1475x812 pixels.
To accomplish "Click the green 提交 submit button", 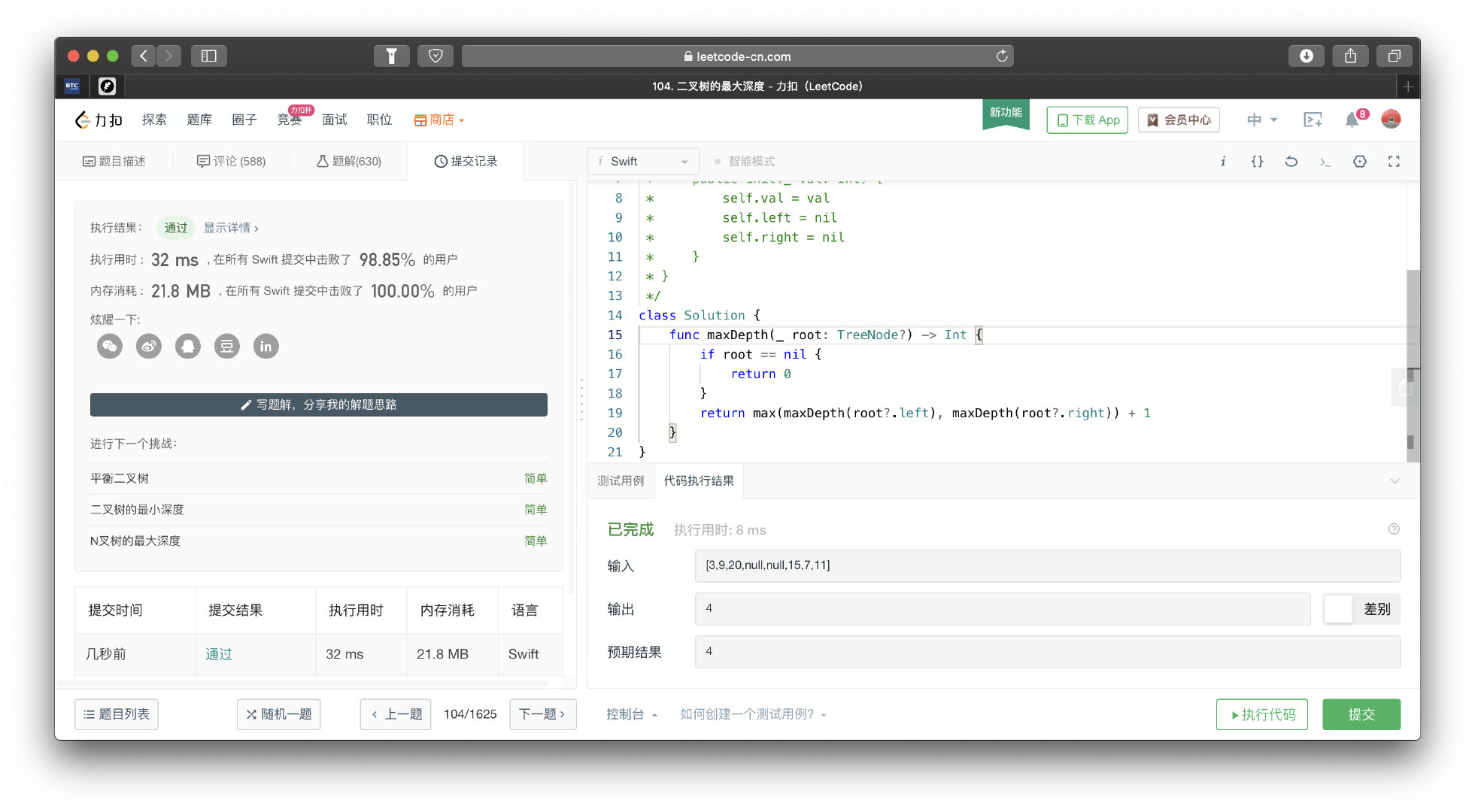I will [x=1361, y=714].
